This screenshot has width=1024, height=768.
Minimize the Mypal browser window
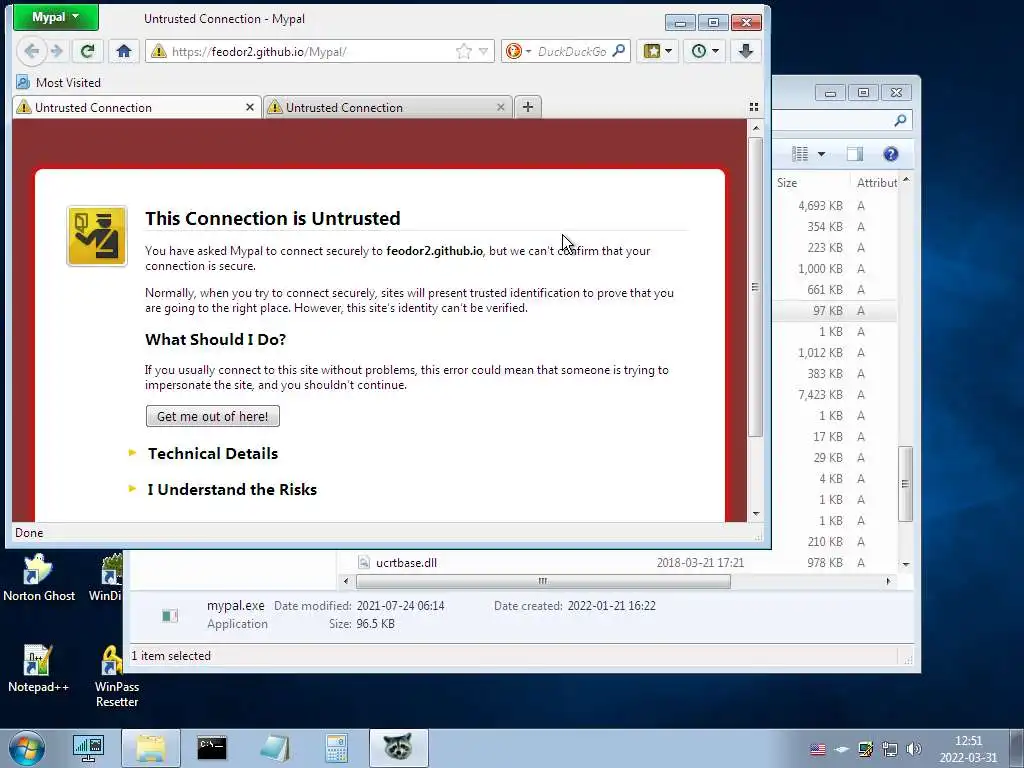coord(680,23)
